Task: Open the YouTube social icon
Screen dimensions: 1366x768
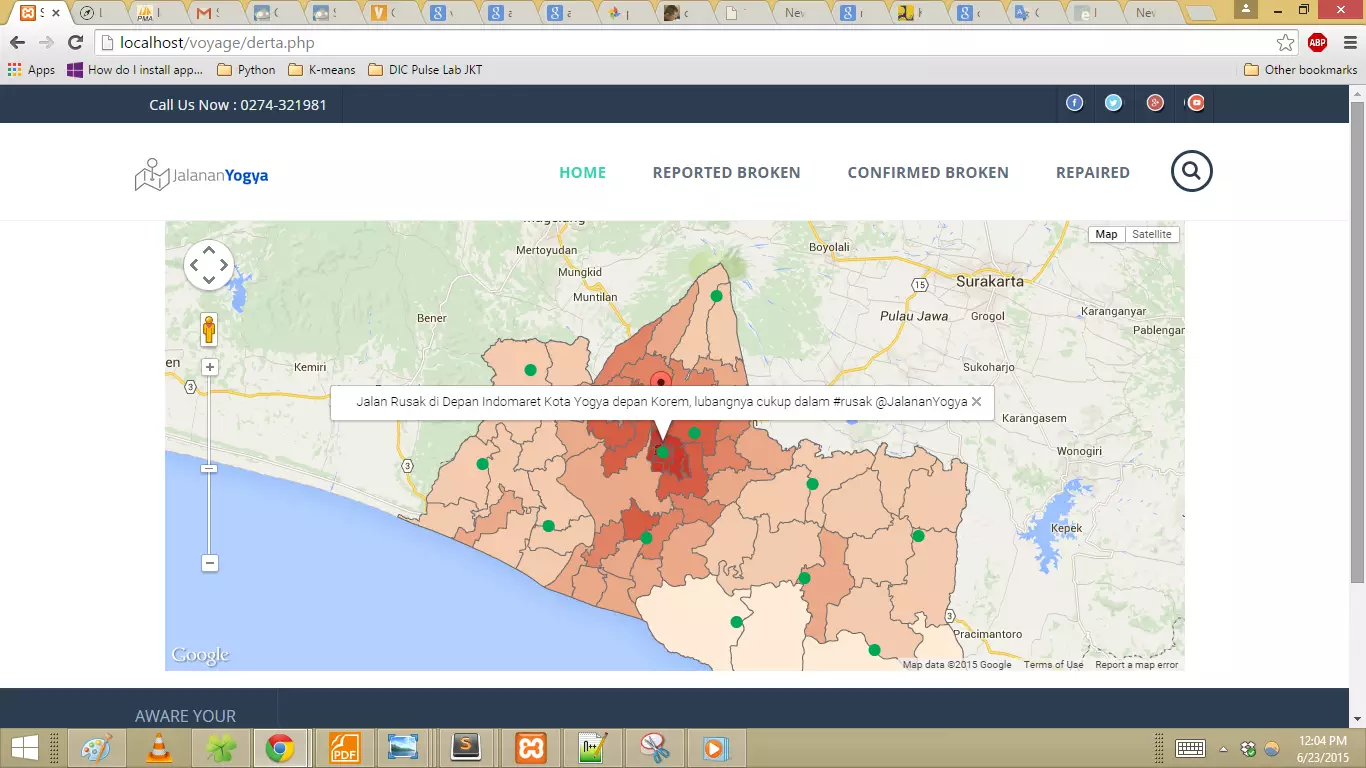Action: pyautogui.click(x=1196, y=102)
